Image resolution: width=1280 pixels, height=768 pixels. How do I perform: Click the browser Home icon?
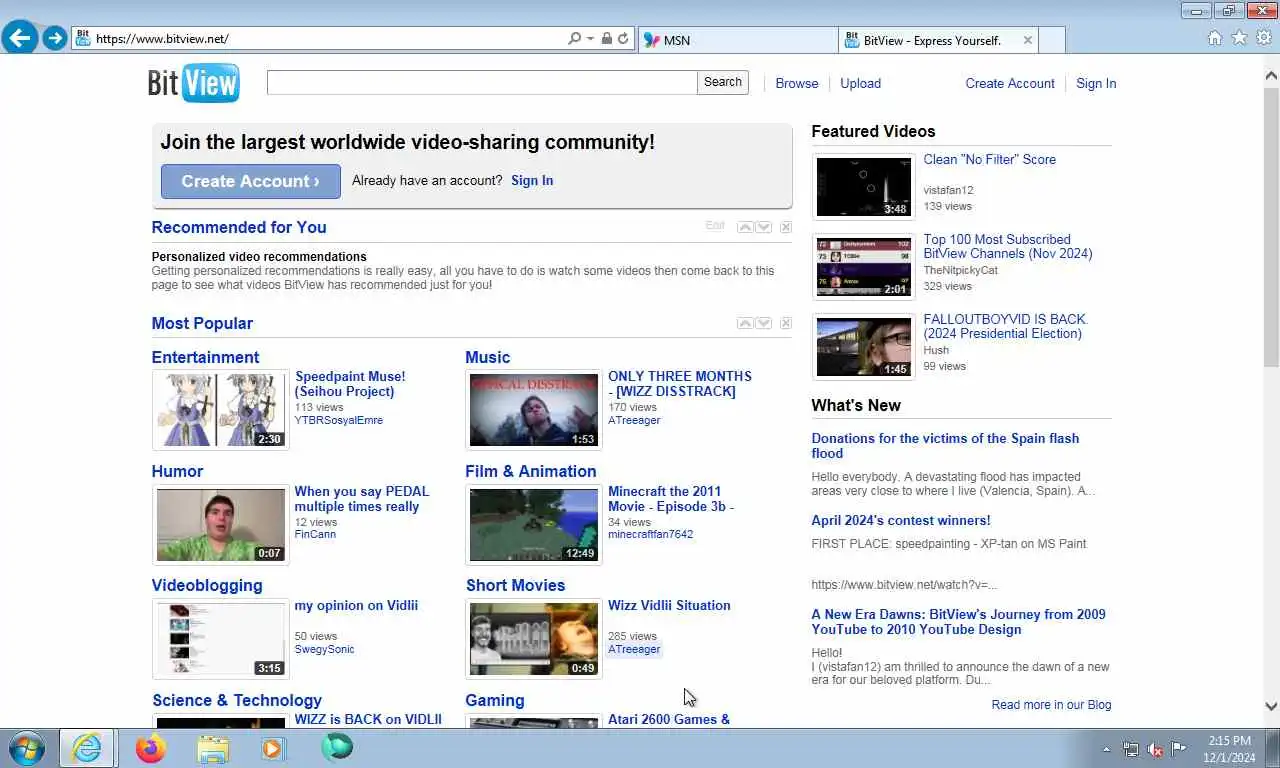(x=1215, y=38)
